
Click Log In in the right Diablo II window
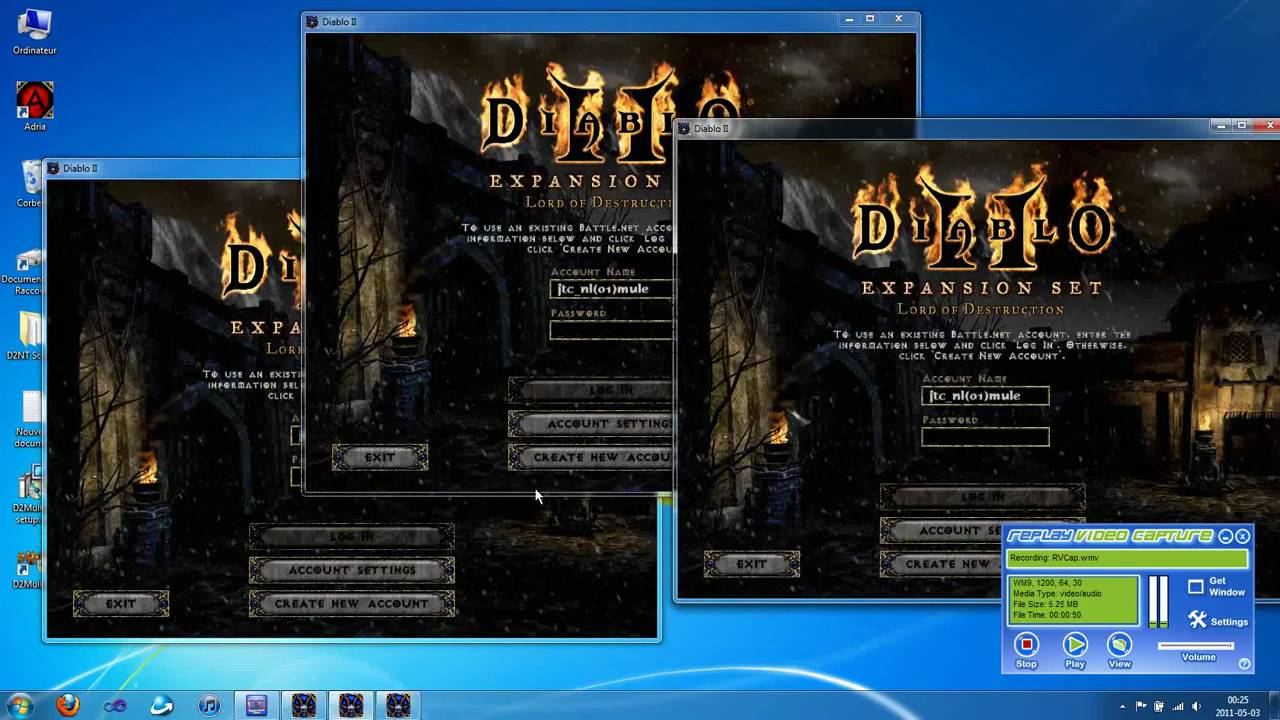click(x=983, y=497)
